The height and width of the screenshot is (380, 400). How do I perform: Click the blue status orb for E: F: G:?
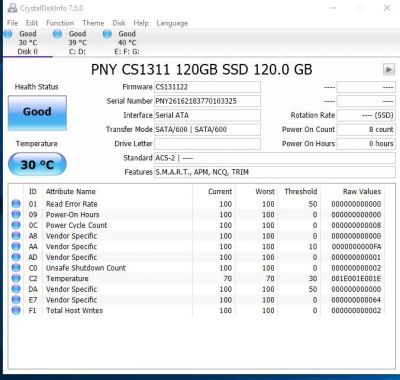107,34
